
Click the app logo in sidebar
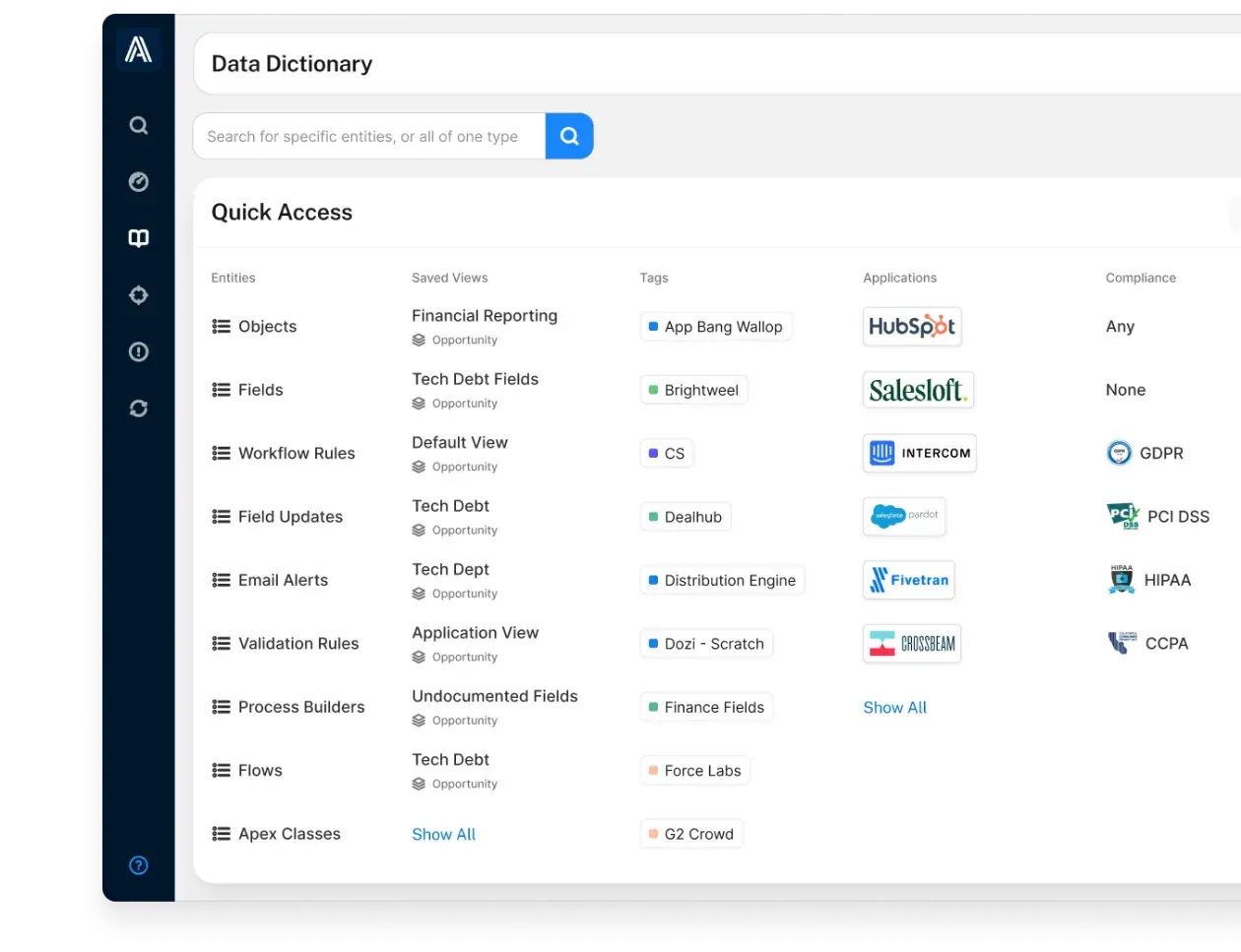pyautogui.click(x=139, y=48)
